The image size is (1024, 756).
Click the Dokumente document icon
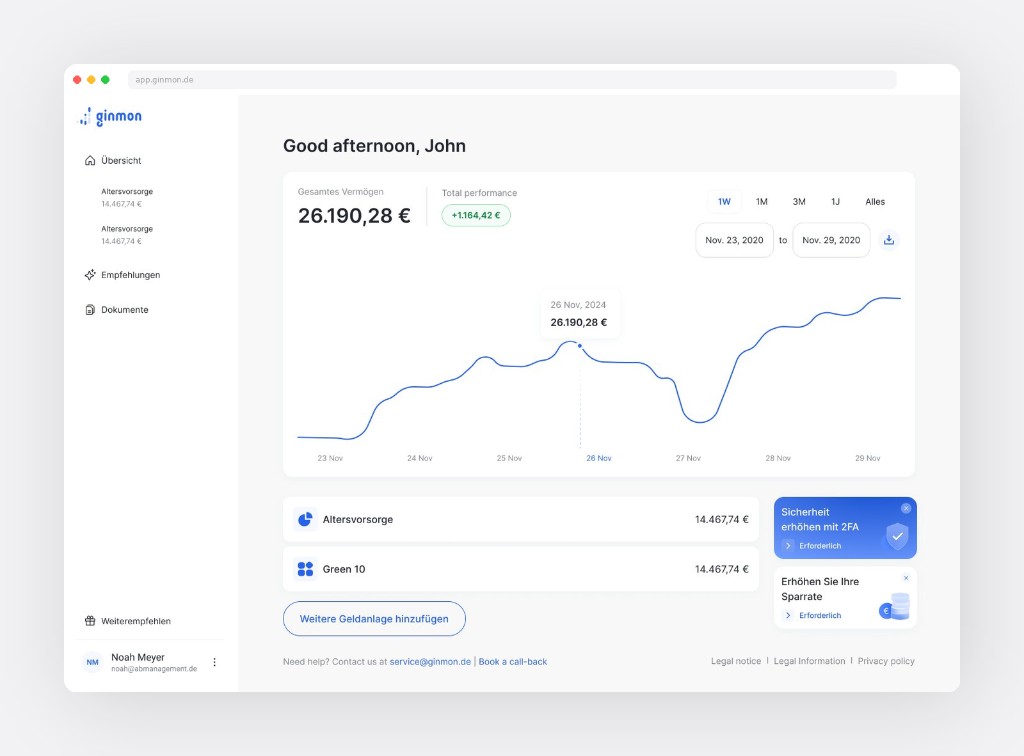tap(89, 310)
